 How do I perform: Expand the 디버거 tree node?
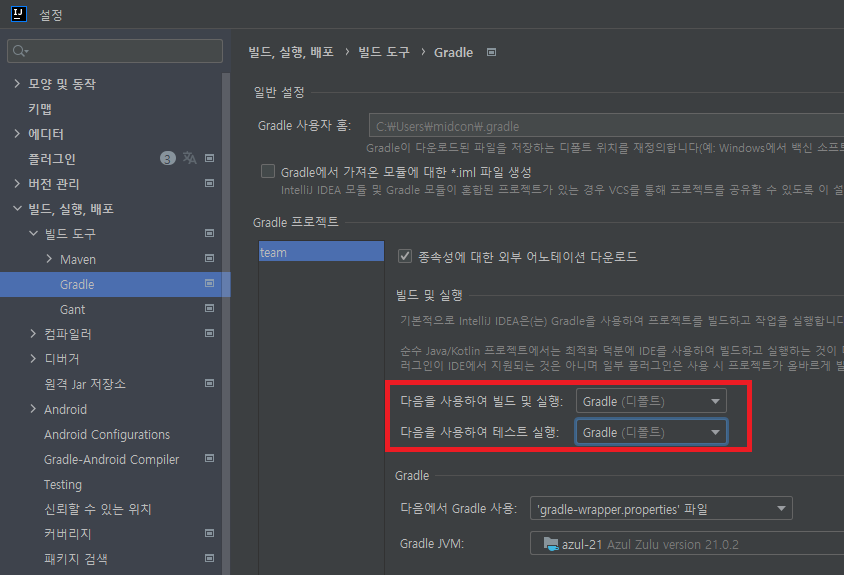pos(33,359)
